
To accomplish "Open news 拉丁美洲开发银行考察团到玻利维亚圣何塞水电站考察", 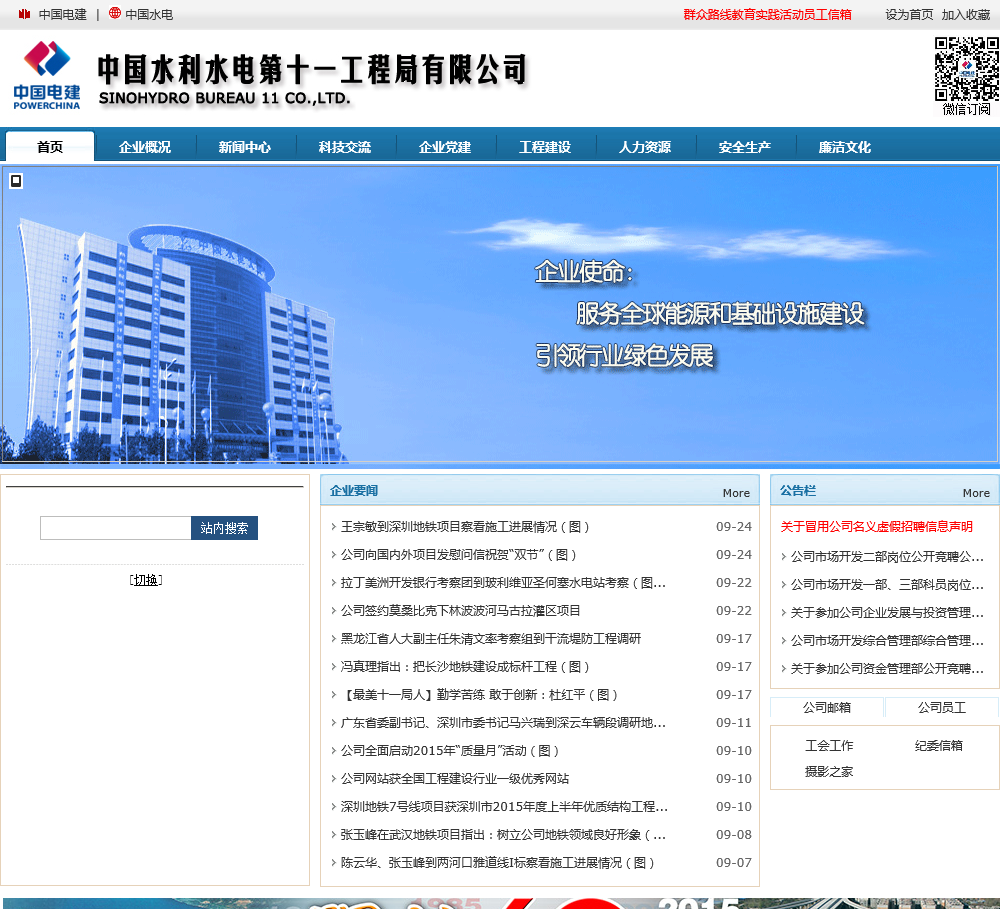I will tap(503, 583).
